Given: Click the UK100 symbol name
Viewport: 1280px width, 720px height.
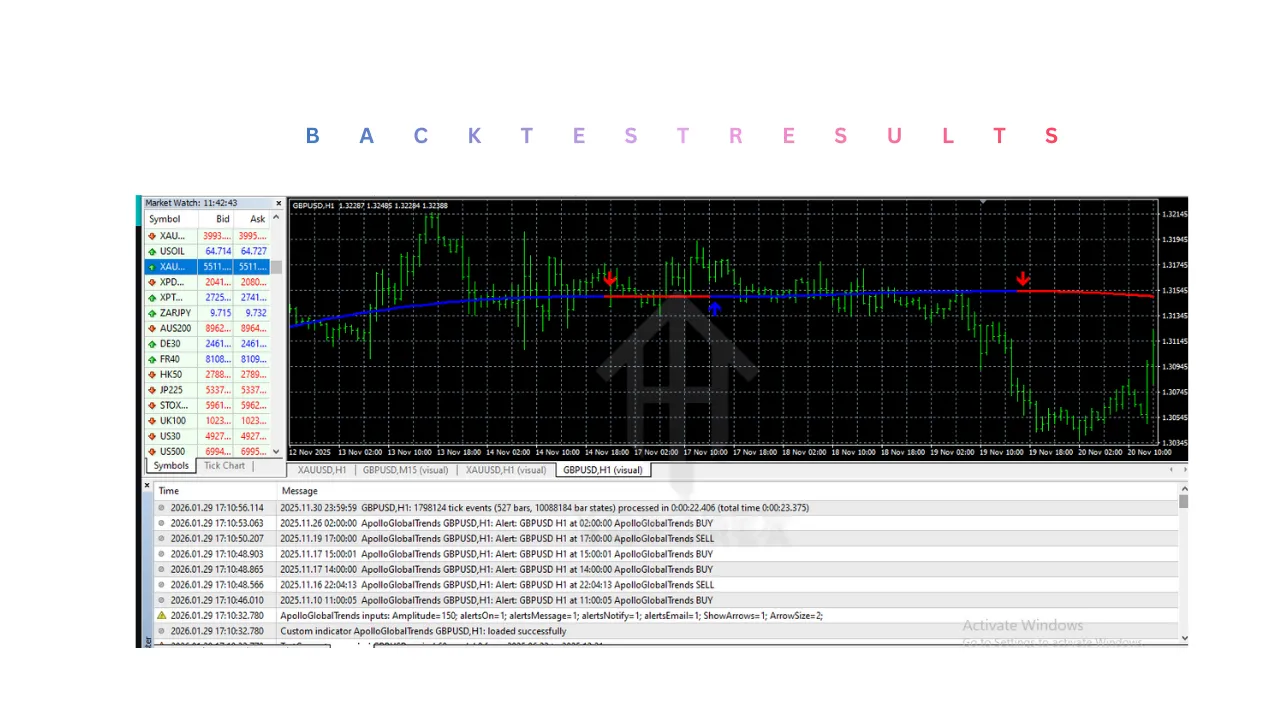Looking at the screenshot, I should [x=173, y=421].
